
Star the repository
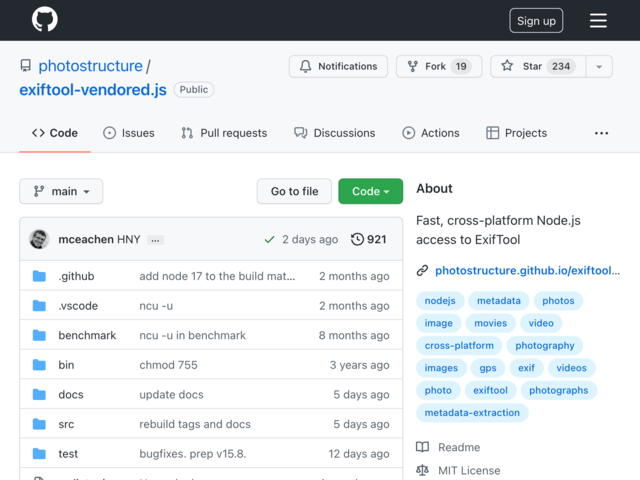click(x=538, y=66)
